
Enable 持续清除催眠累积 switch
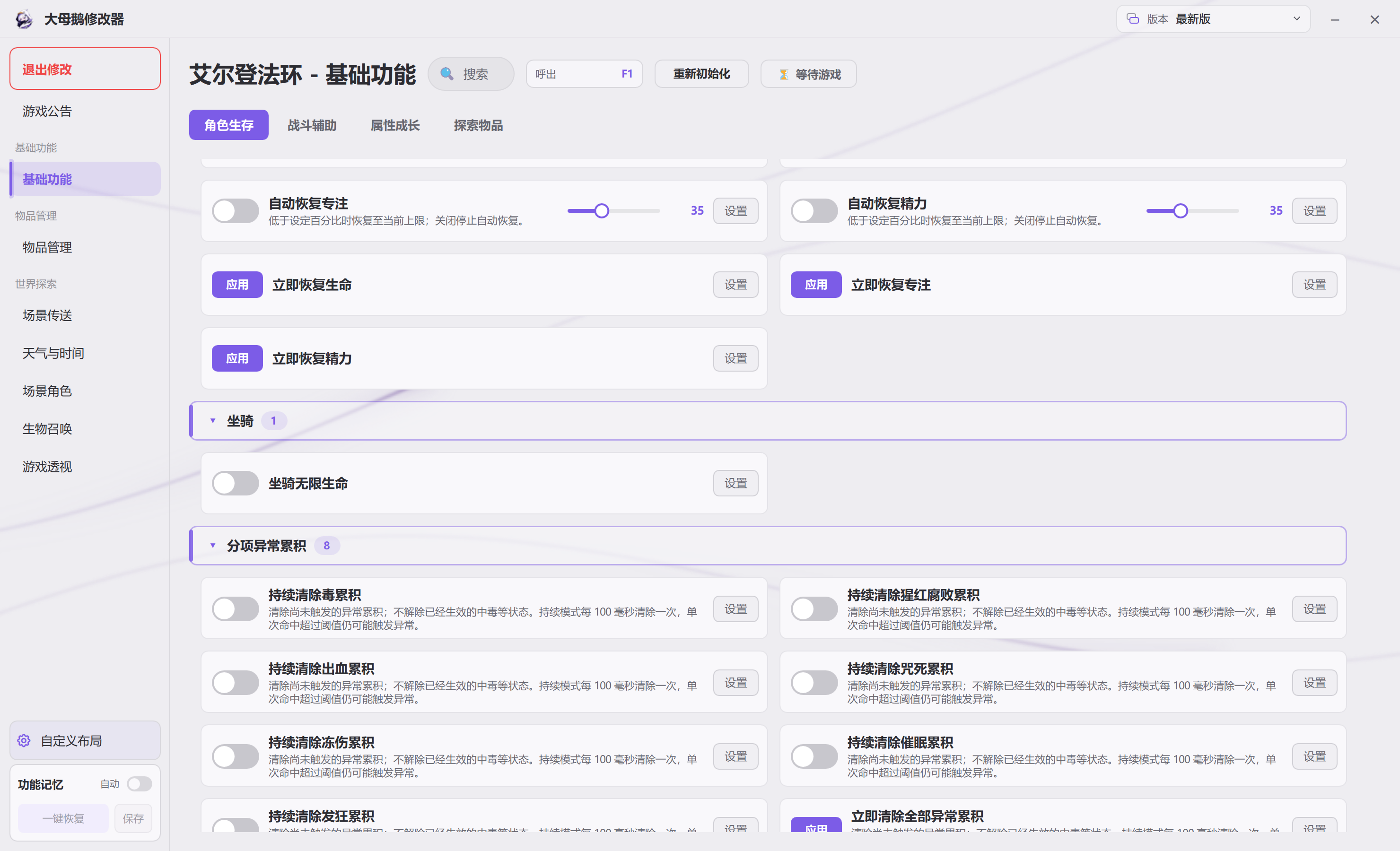pos(814,757)
